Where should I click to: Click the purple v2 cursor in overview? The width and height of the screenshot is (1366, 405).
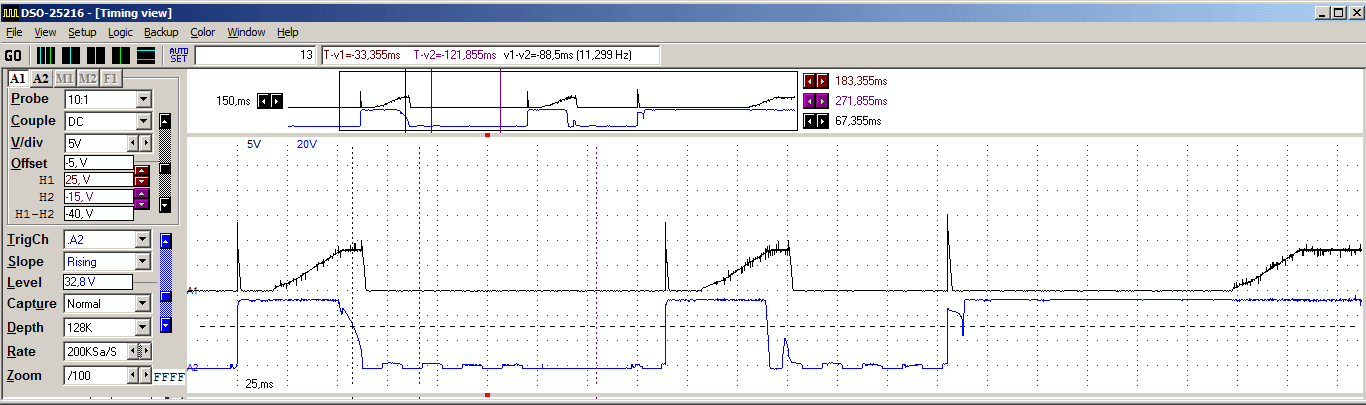(499, 101)
